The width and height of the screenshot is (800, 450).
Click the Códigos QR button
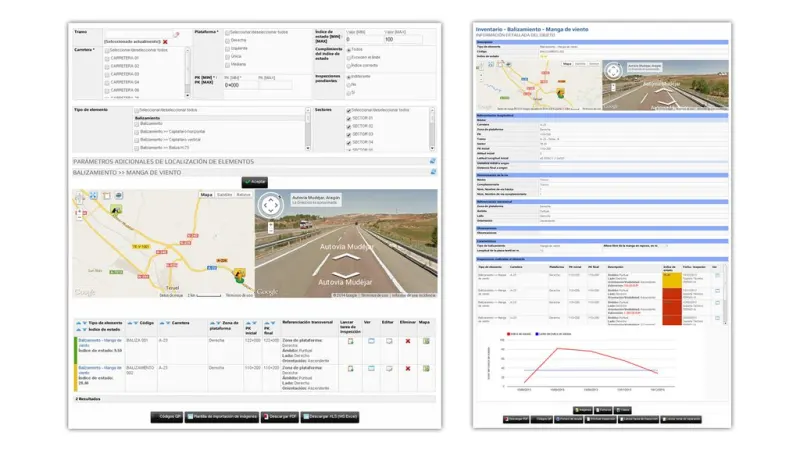coord(167,417)
